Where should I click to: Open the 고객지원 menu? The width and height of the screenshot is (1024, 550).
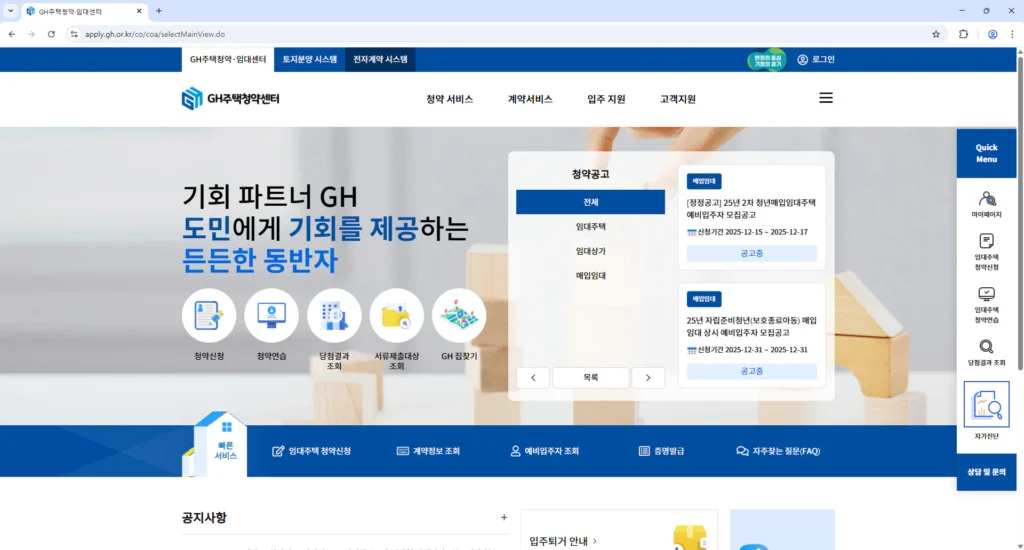tap(677, 99)
